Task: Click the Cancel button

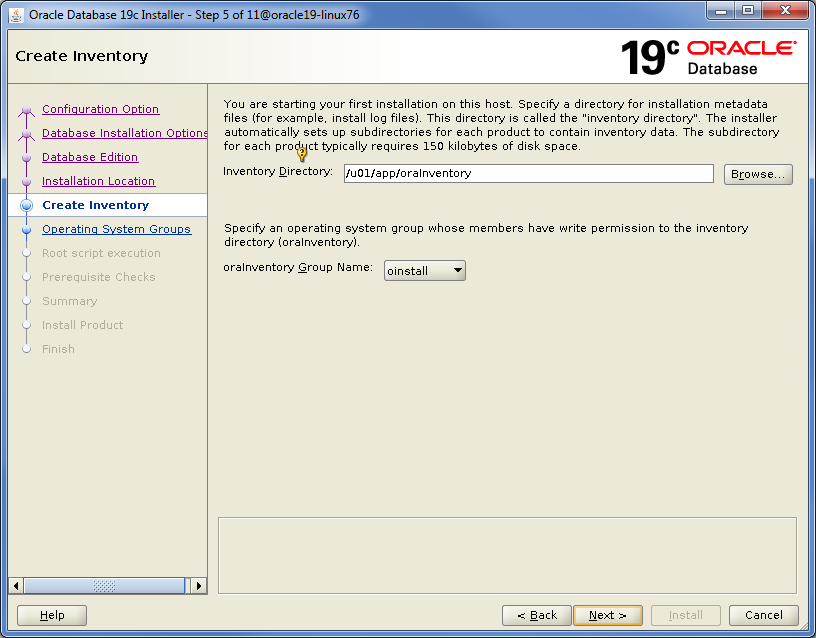Action: pyautogui.click(x=763, y=615)
